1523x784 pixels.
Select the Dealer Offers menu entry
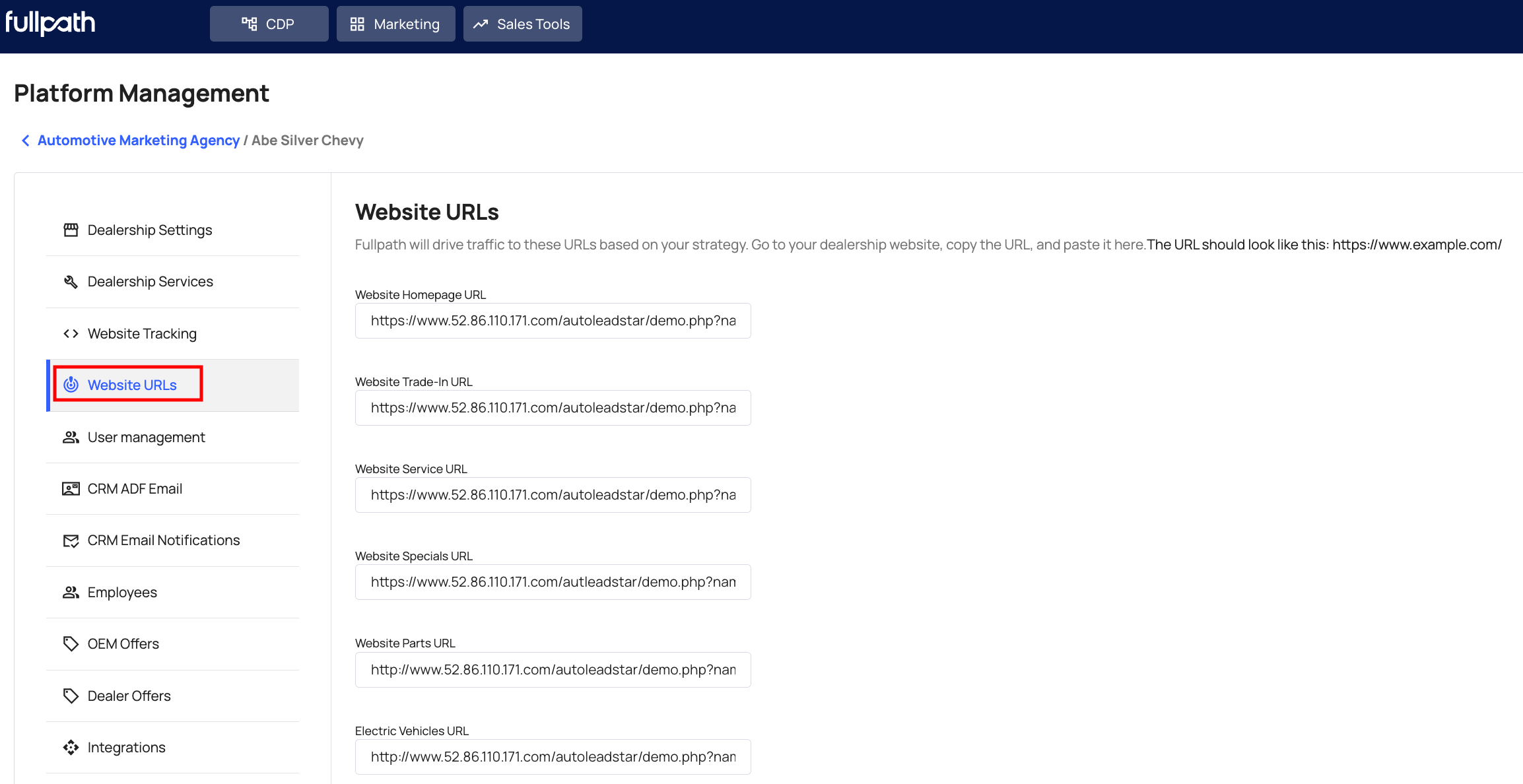(129, 695)
